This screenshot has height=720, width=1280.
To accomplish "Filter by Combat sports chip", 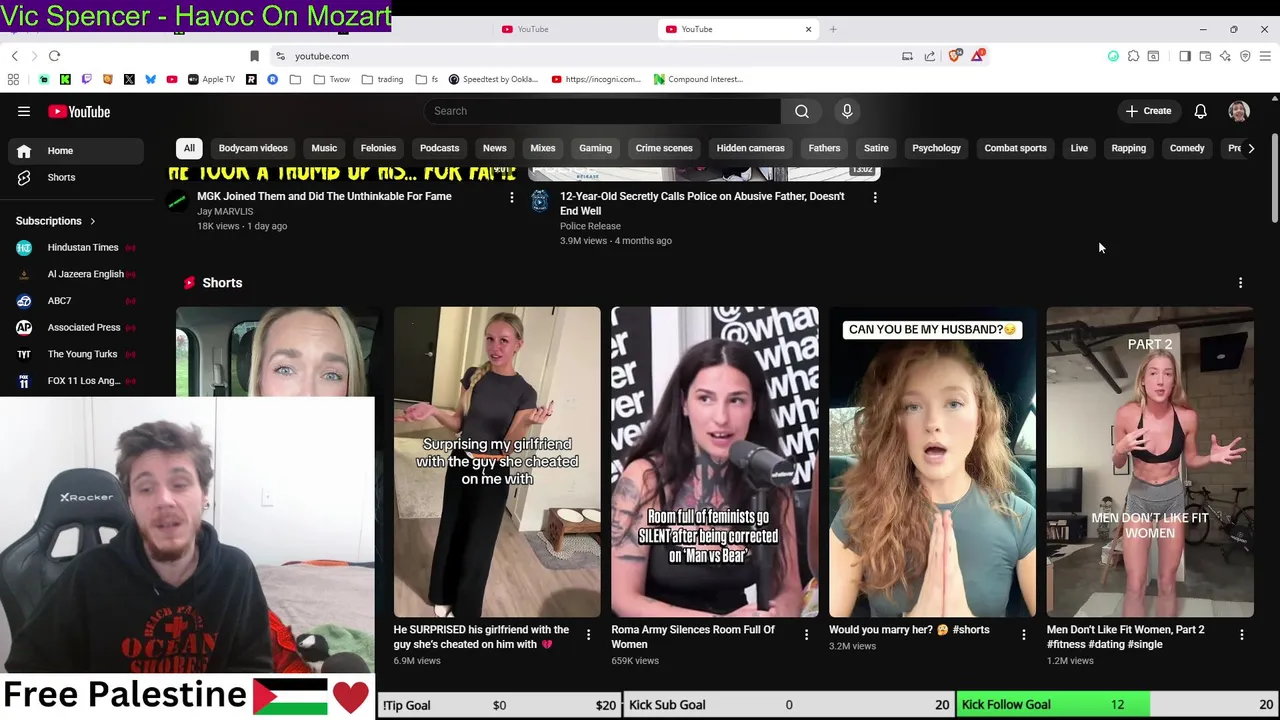I will click(1015, 148).
